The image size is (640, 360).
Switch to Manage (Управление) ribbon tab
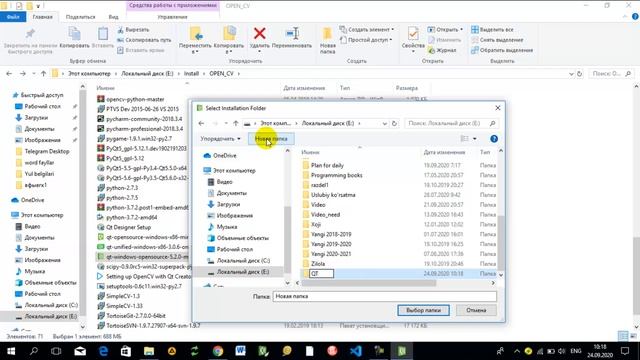click(x=173, y=17)
